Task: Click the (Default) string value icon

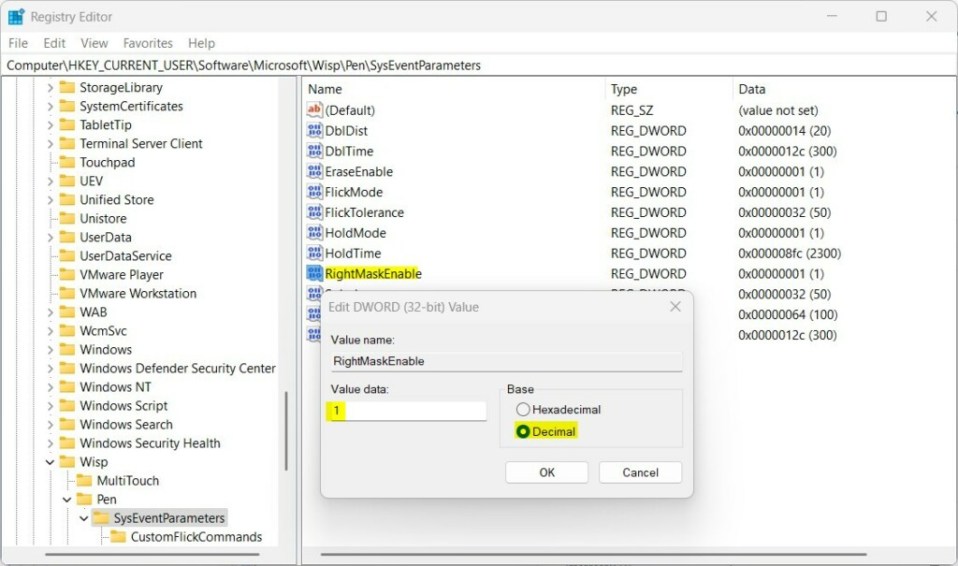Action: (x=314, y=109)
